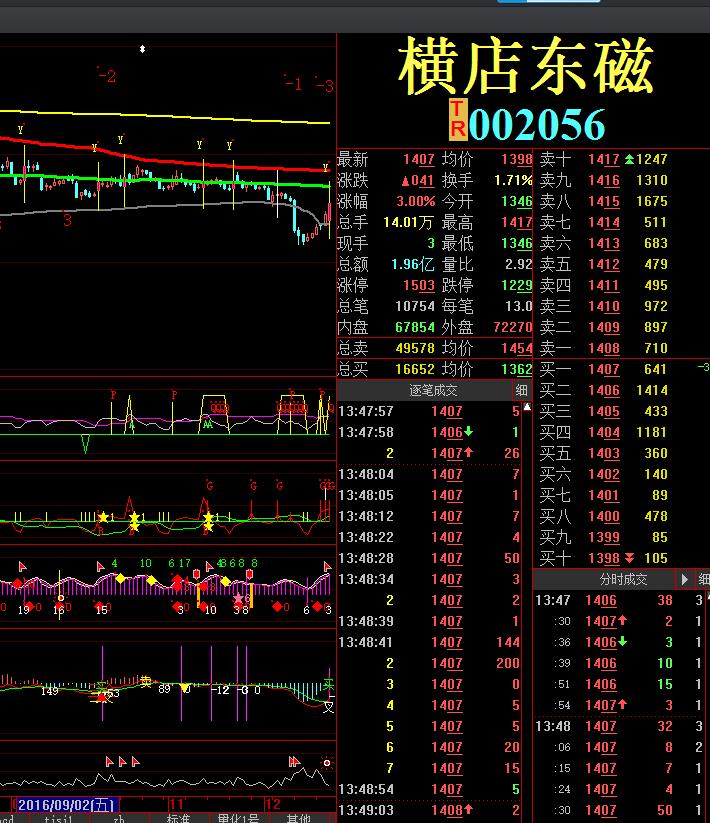Click the red down-arrow icon in the 买十 row
Image resolution: width=710 pixels, height=823 pixels.
click(629, 558)
